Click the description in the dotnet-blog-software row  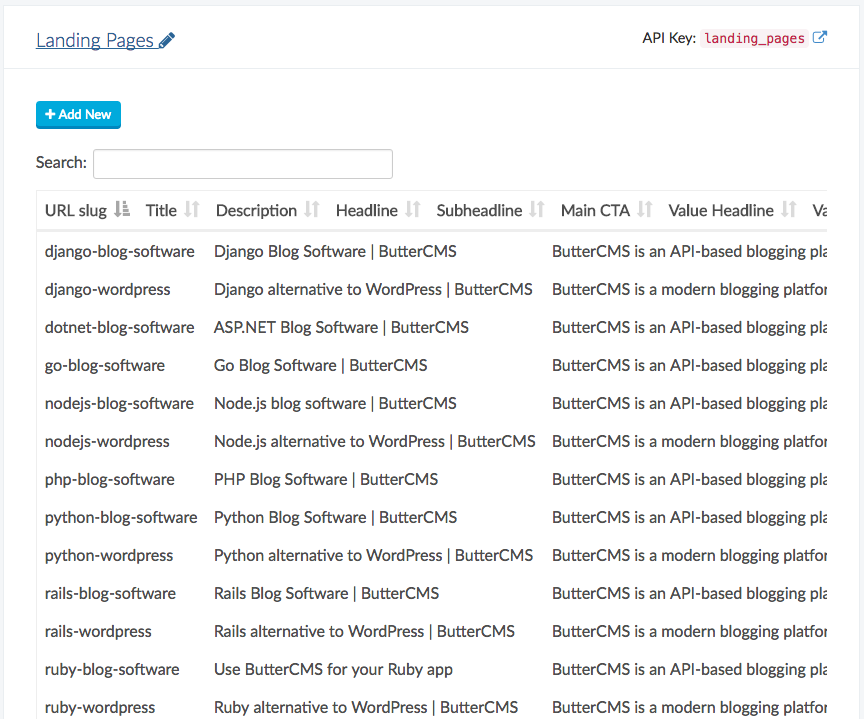click(x=689, y=327)
